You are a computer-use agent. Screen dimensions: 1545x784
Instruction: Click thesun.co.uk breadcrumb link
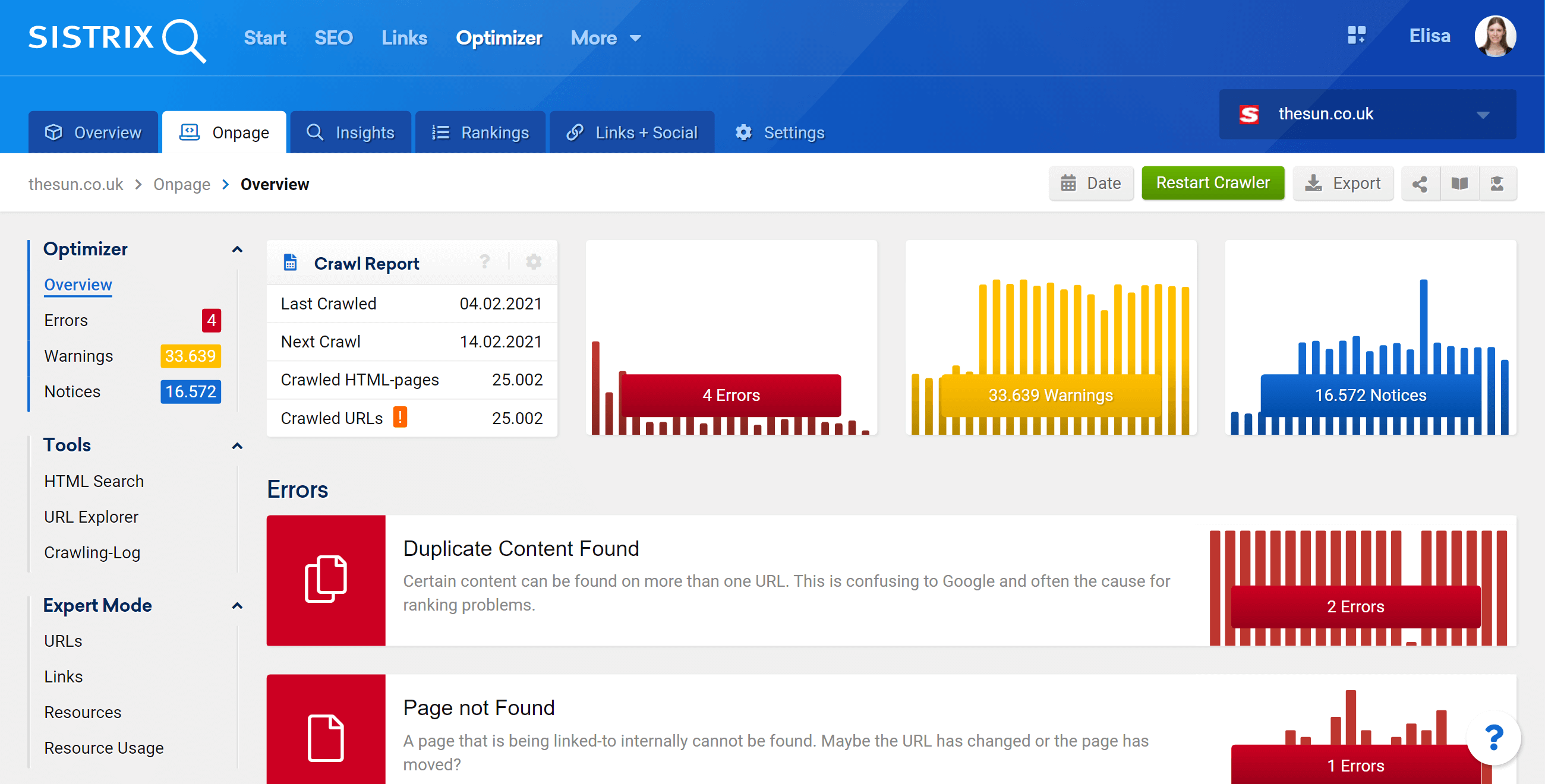click(x=75, y=184)
